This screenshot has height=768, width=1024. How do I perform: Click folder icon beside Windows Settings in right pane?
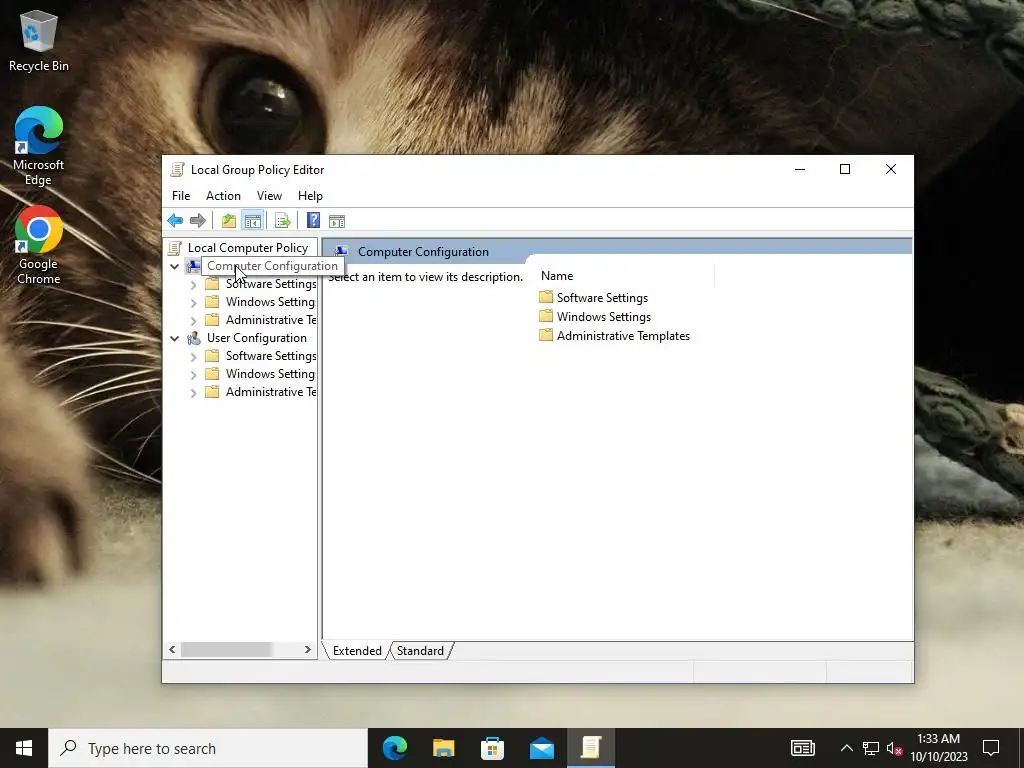point(546,316)
